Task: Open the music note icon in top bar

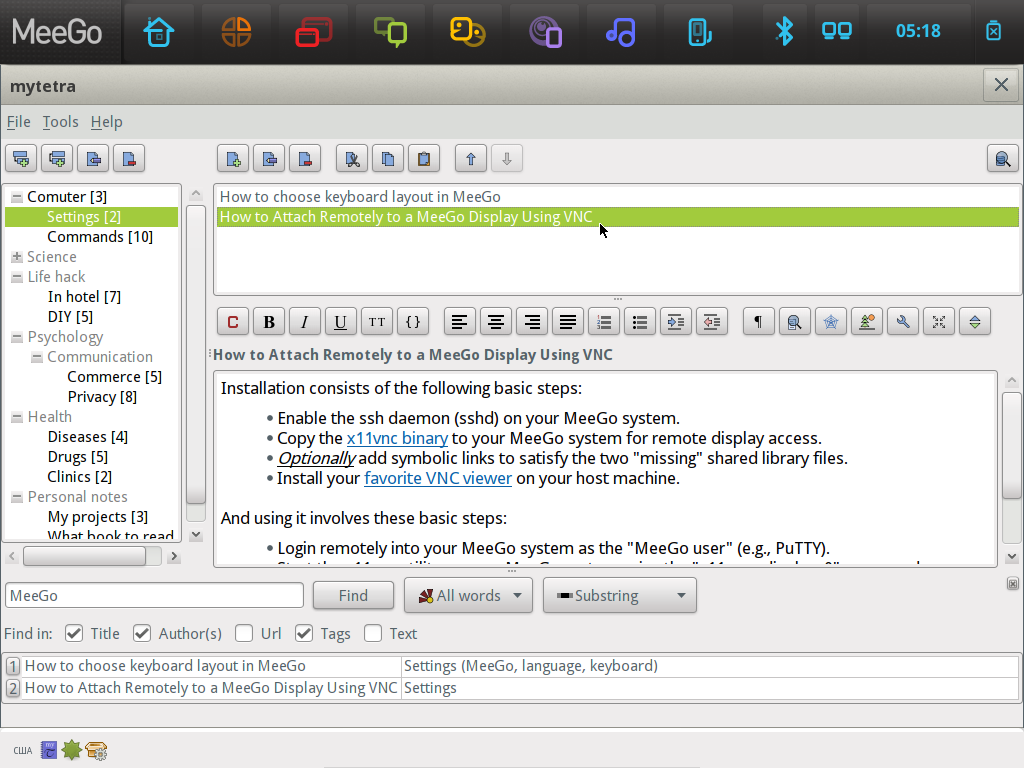Action: (x=620, y=32)
